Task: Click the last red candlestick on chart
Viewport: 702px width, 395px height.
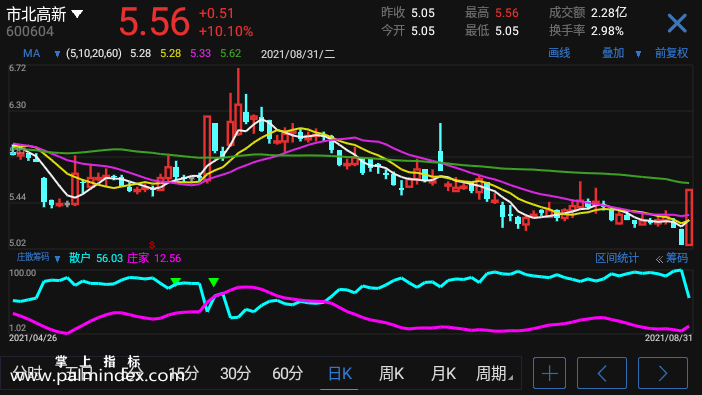Action: tap(689, 217)
